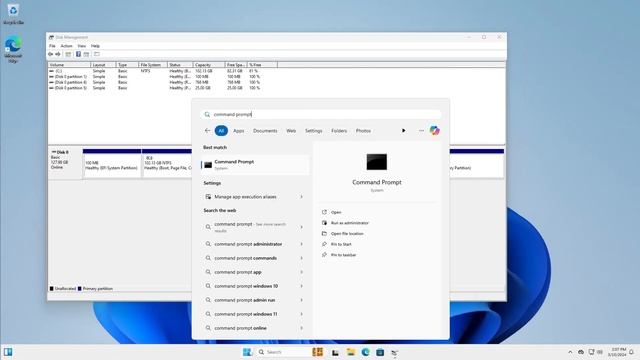Click the Capacity column header
640x360 pixels.
coord(209,65)
